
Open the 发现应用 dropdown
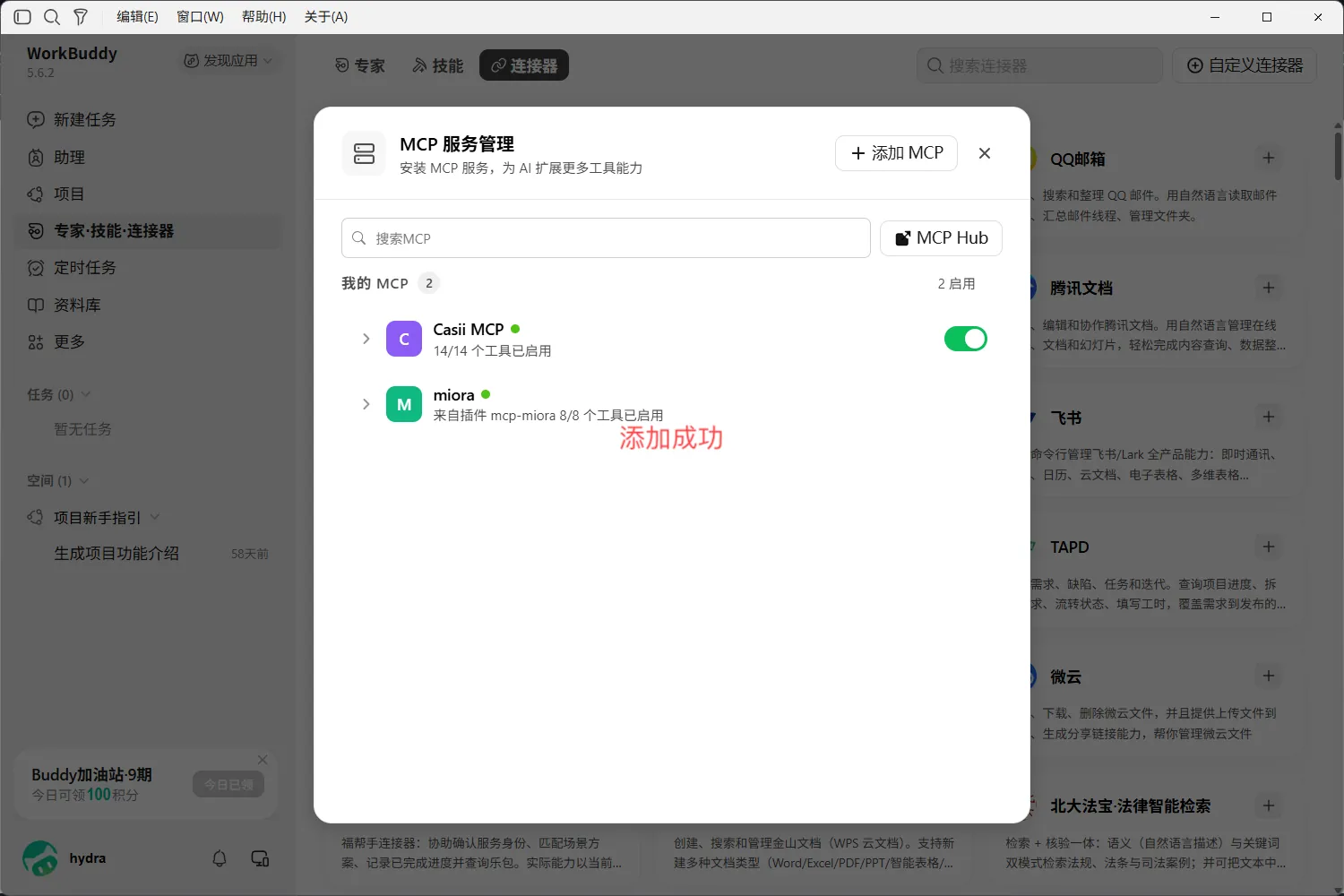coord(228,60)
